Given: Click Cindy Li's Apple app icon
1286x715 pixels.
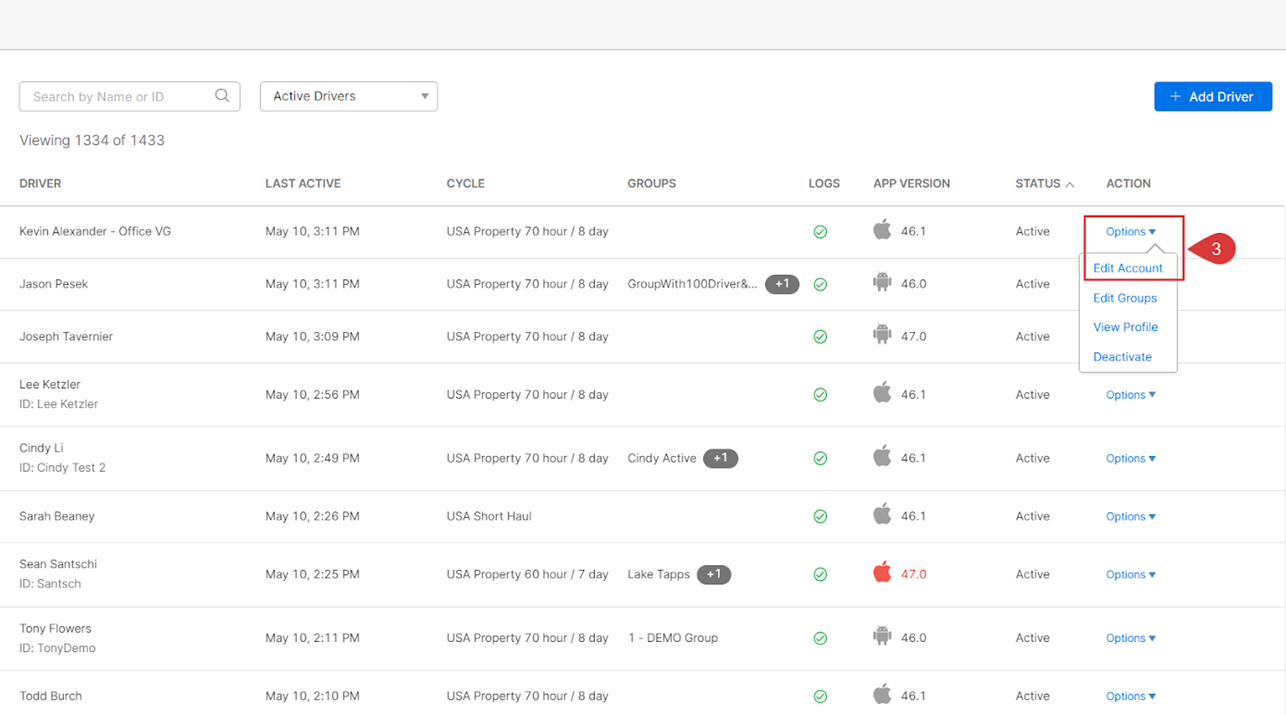Looking at the screenshot, I should (x=882, y=457).
